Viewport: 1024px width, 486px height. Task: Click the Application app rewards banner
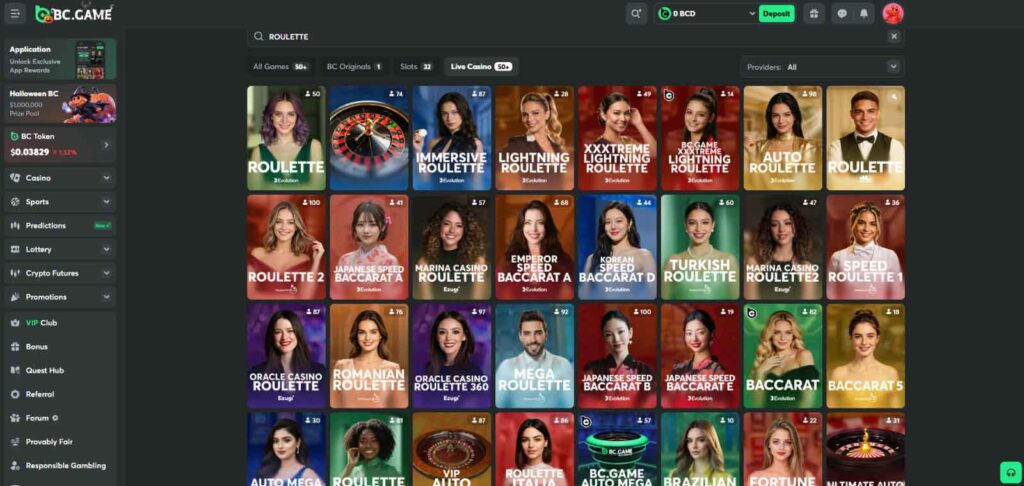pos(60,59)
